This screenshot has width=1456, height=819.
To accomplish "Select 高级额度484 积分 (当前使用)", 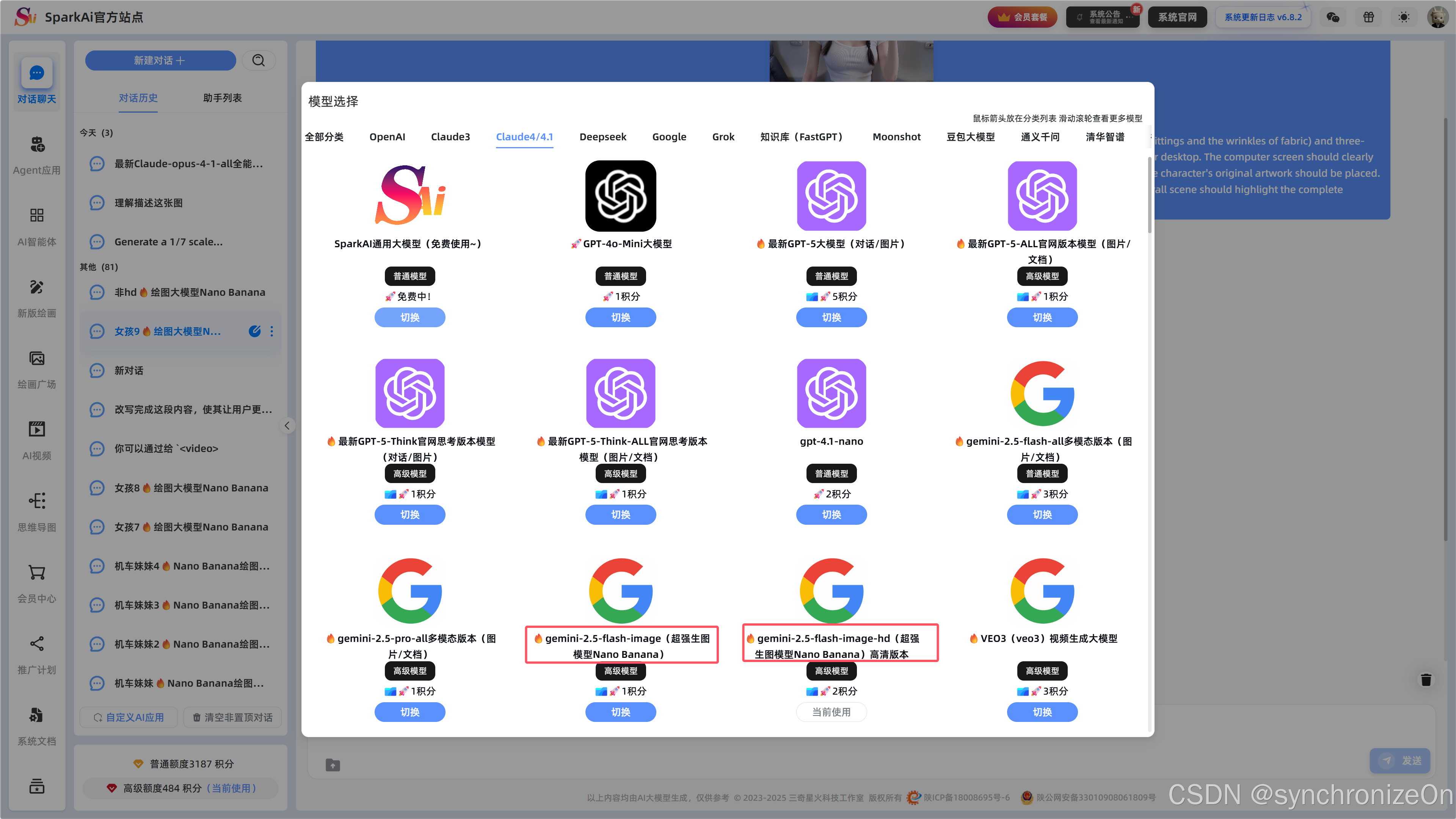I will pyautogui.click(x=181, y=788).
